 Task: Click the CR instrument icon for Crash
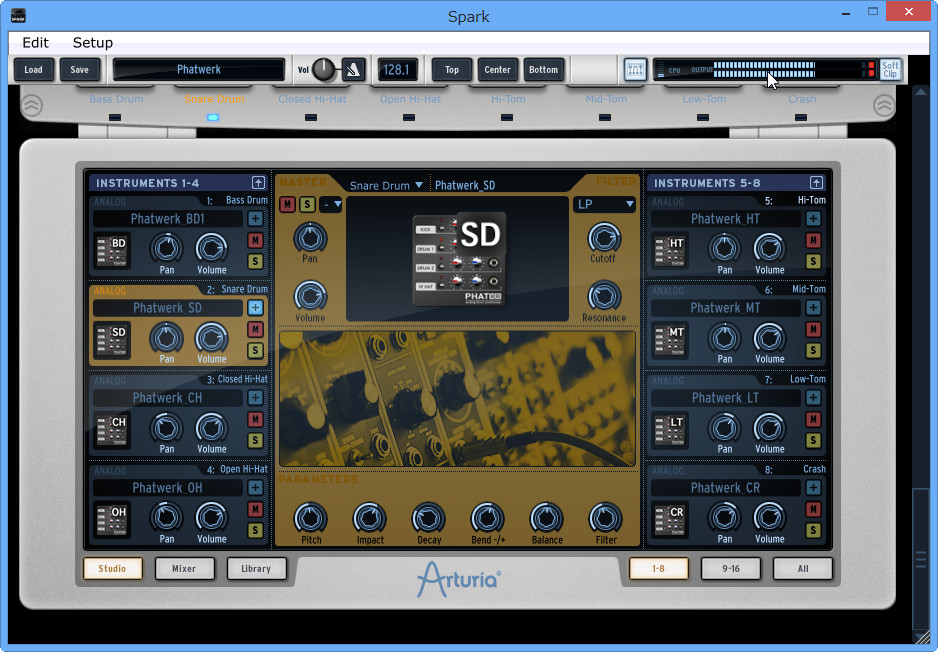[x=670, y=520]
